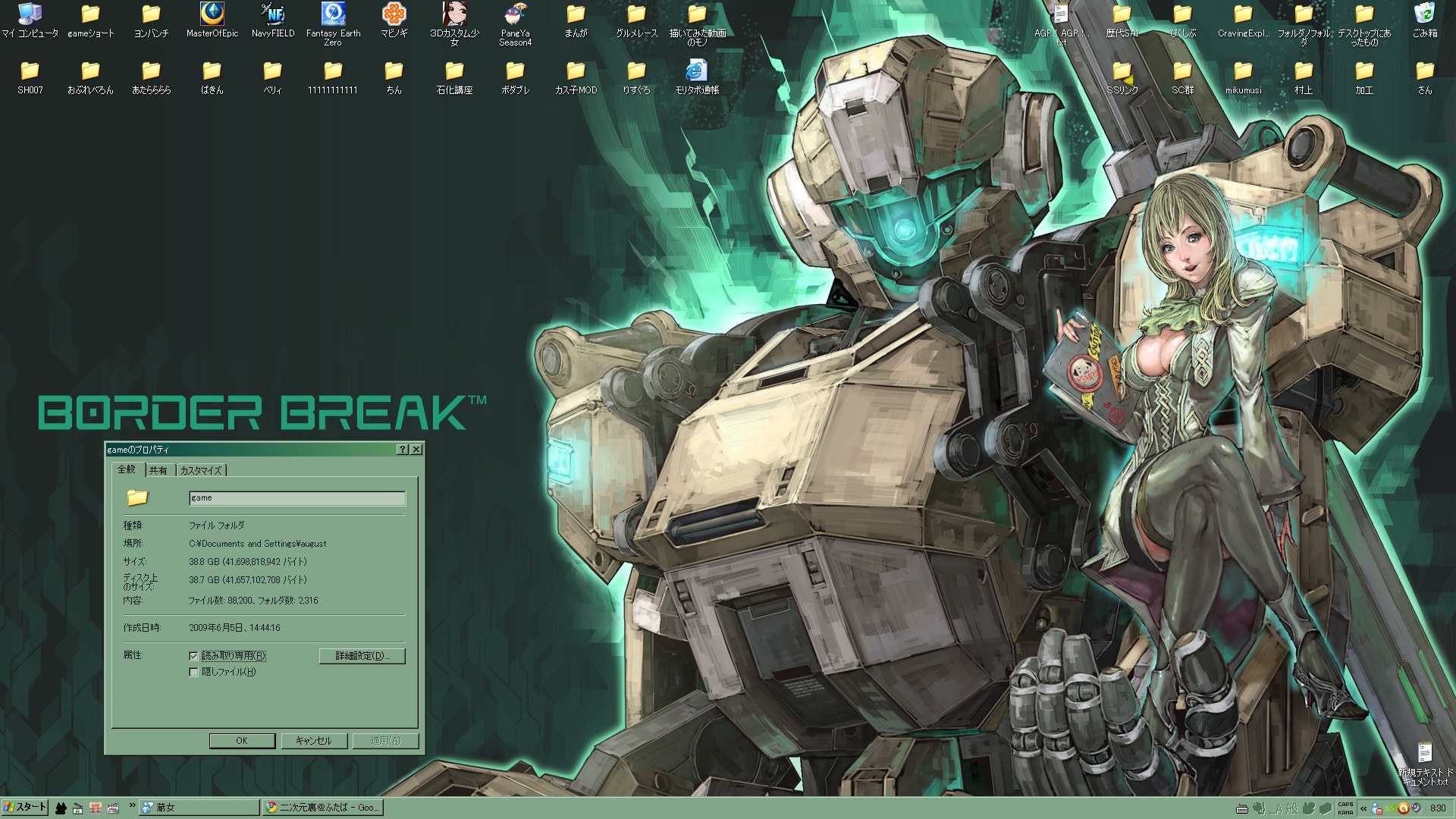Click the 38.8 GB size value
This screenshot has width=1456, height=819.
click(248, 562)
